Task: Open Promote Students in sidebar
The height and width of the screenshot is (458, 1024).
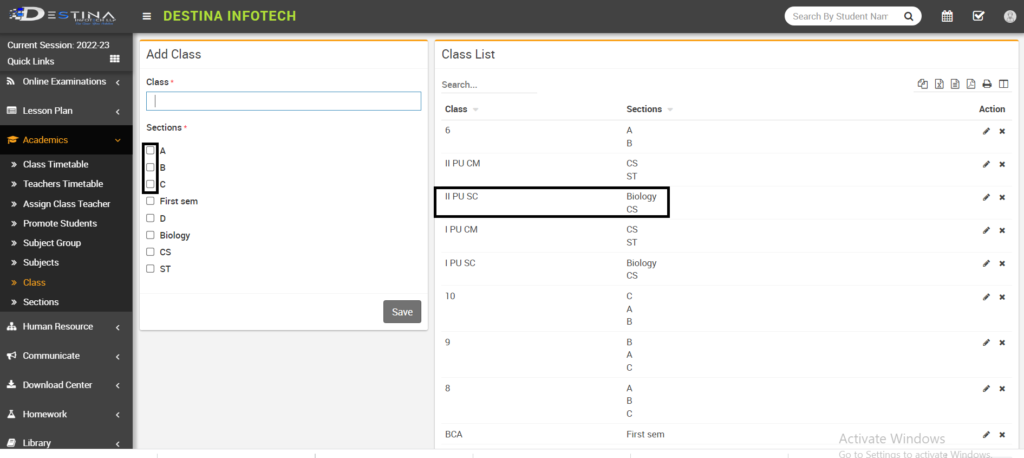Action: click(x=60, y=223)
